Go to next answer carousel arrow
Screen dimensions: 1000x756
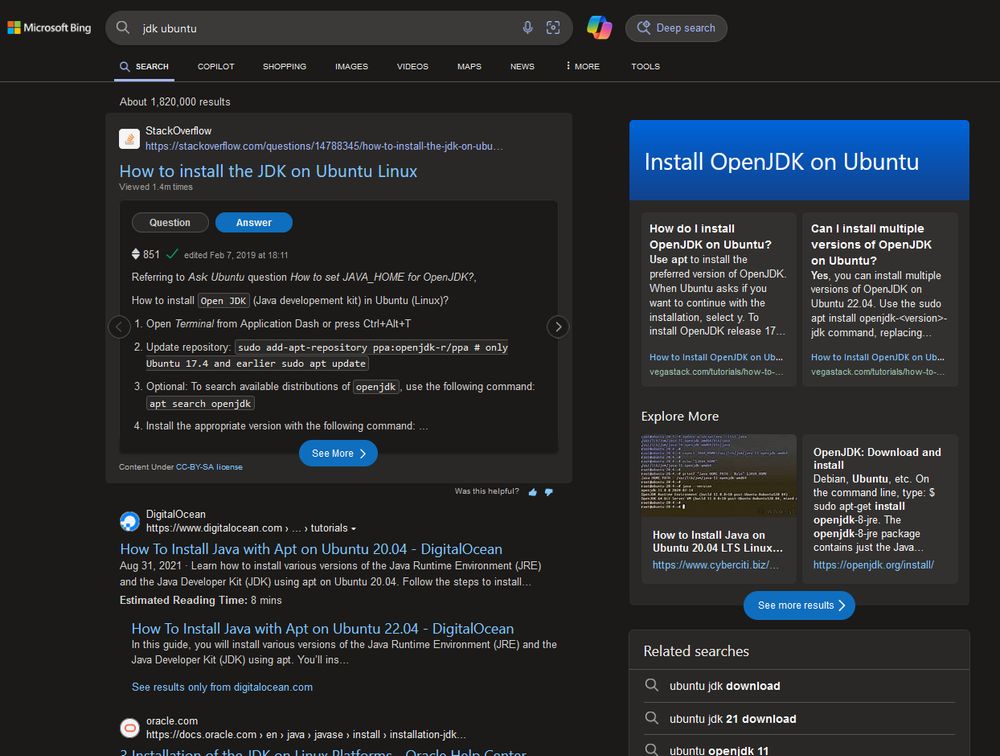coord(558,327)
